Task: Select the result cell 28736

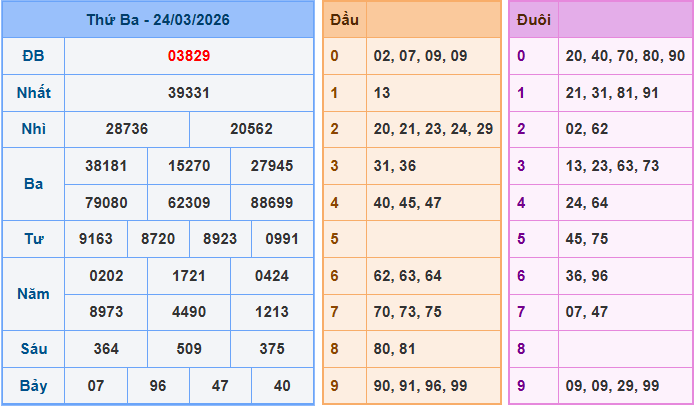Action: point(127,129)
